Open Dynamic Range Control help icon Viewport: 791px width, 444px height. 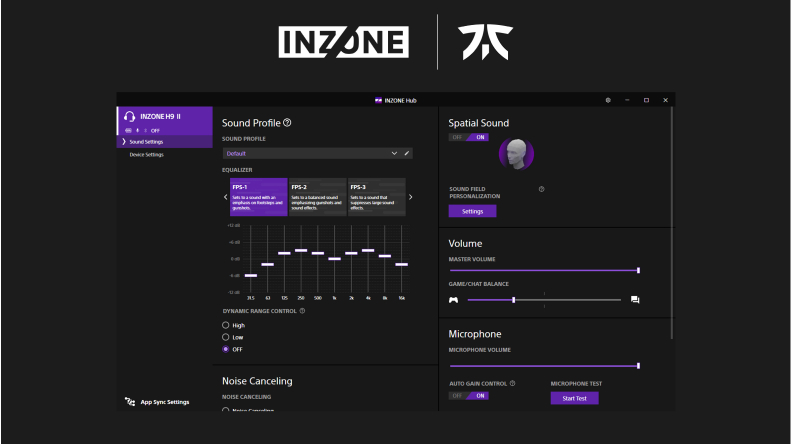(x=302, y=311)
